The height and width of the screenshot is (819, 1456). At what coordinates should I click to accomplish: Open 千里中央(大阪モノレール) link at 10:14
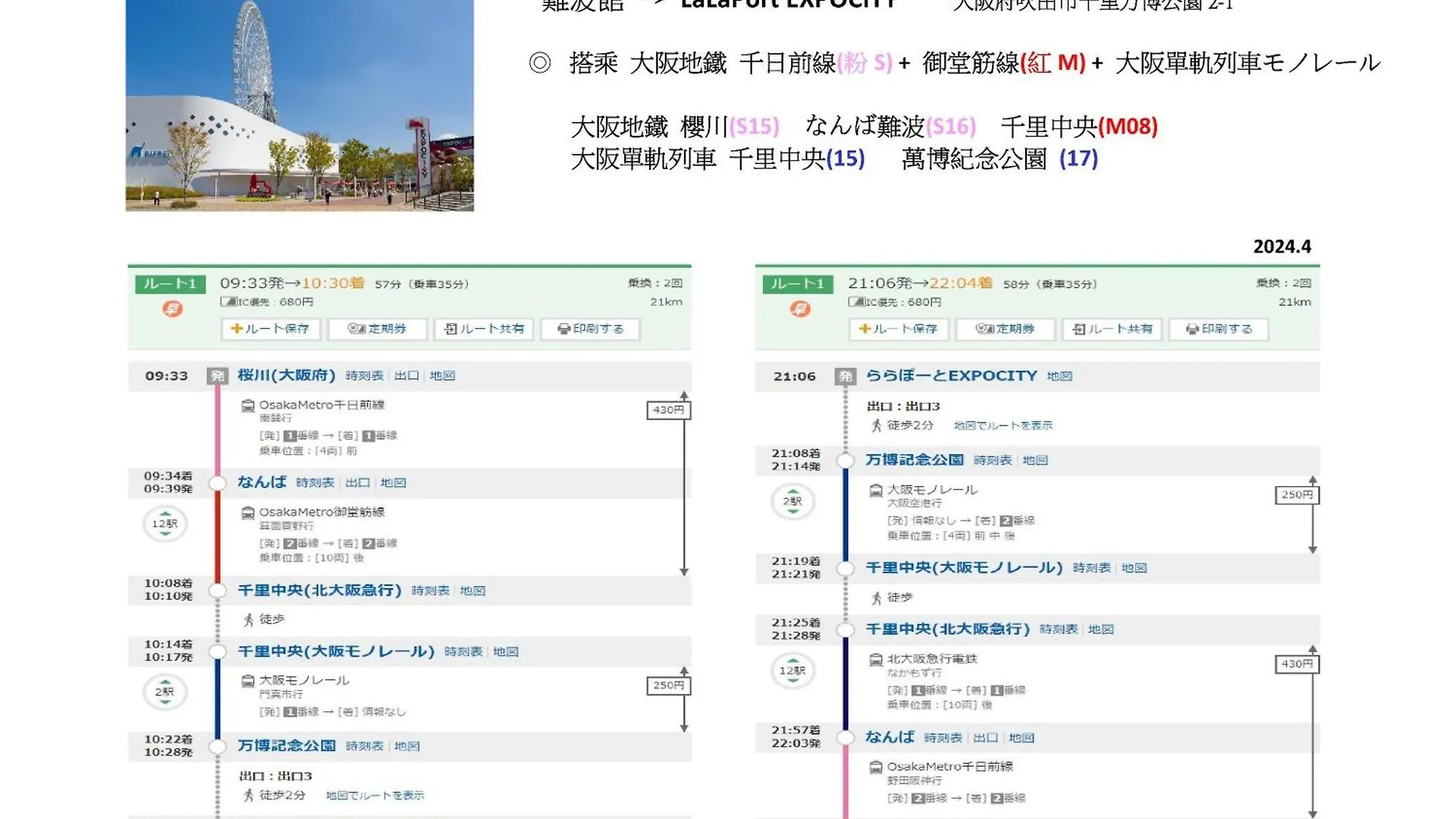(336, 651)
